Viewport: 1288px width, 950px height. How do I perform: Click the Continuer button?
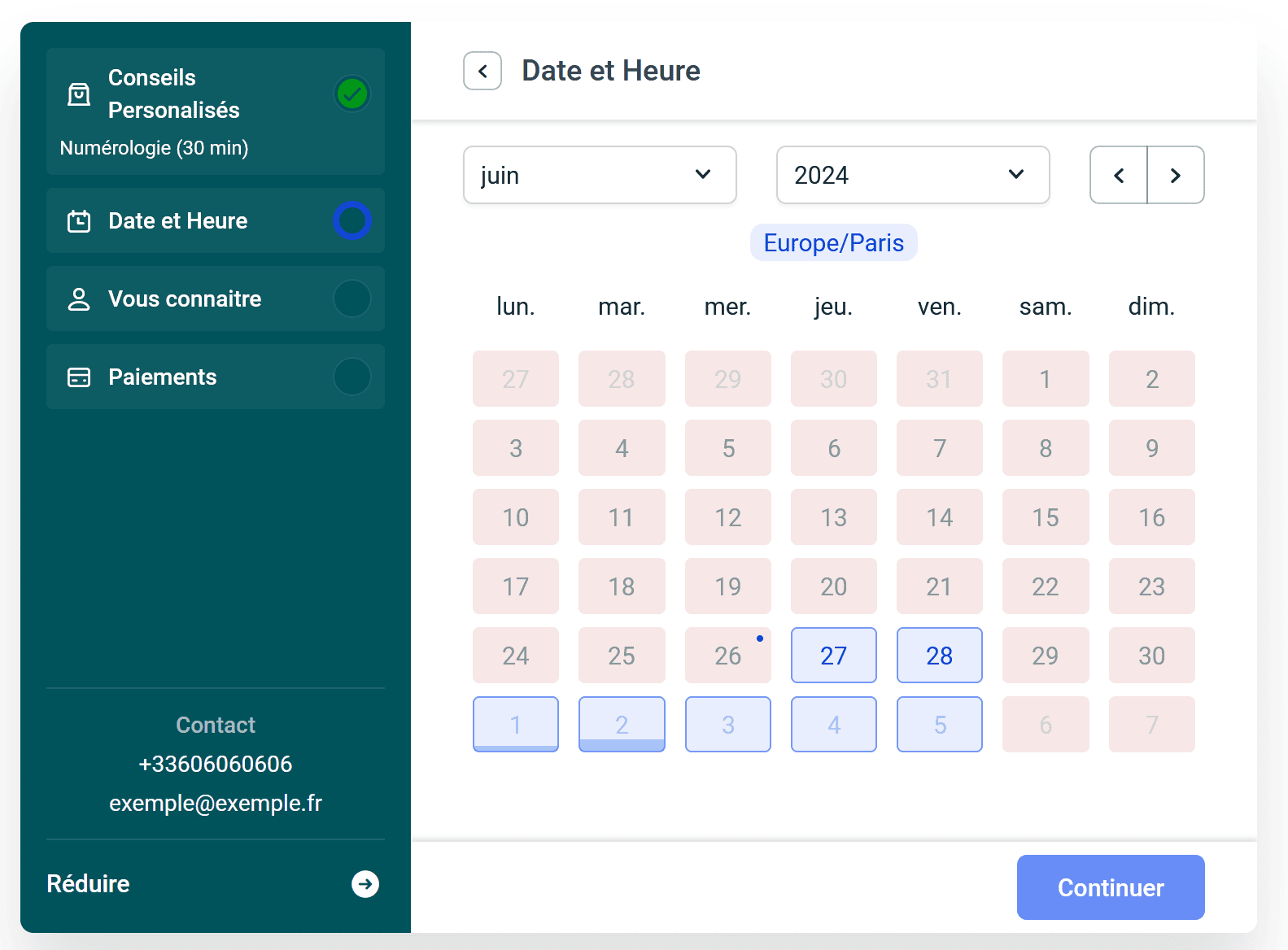(1111, 887)
